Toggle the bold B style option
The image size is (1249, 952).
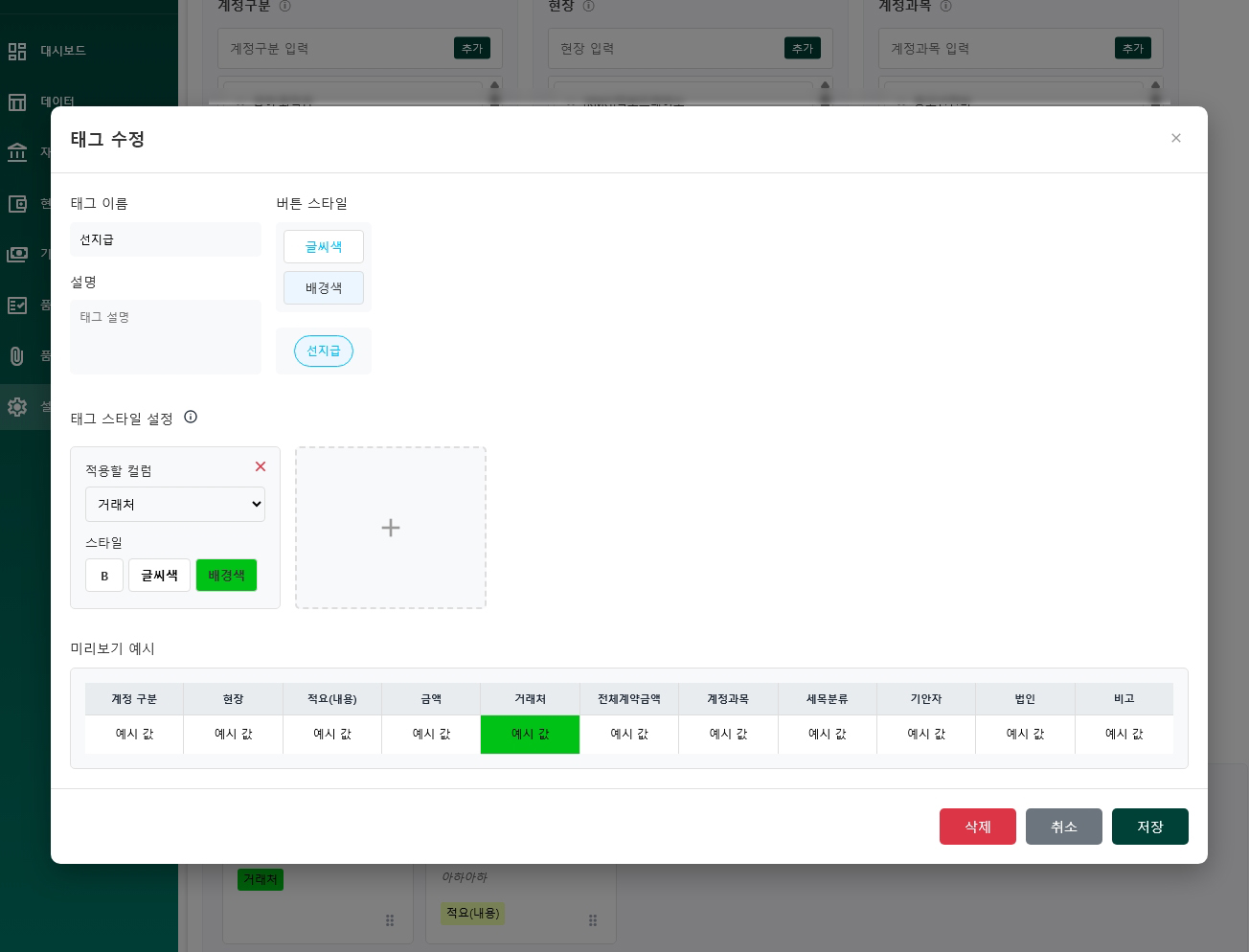point(104,575)
